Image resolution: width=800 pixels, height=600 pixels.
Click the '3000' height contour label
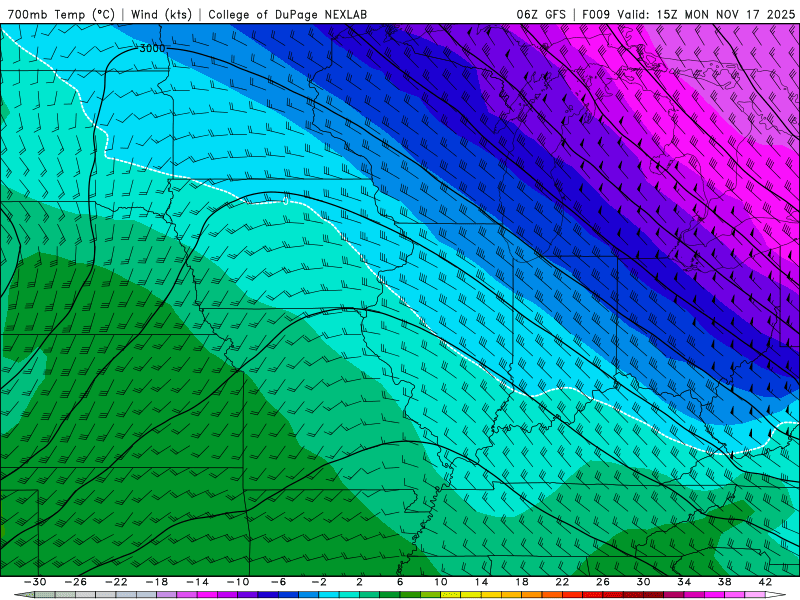pos(153,48)
